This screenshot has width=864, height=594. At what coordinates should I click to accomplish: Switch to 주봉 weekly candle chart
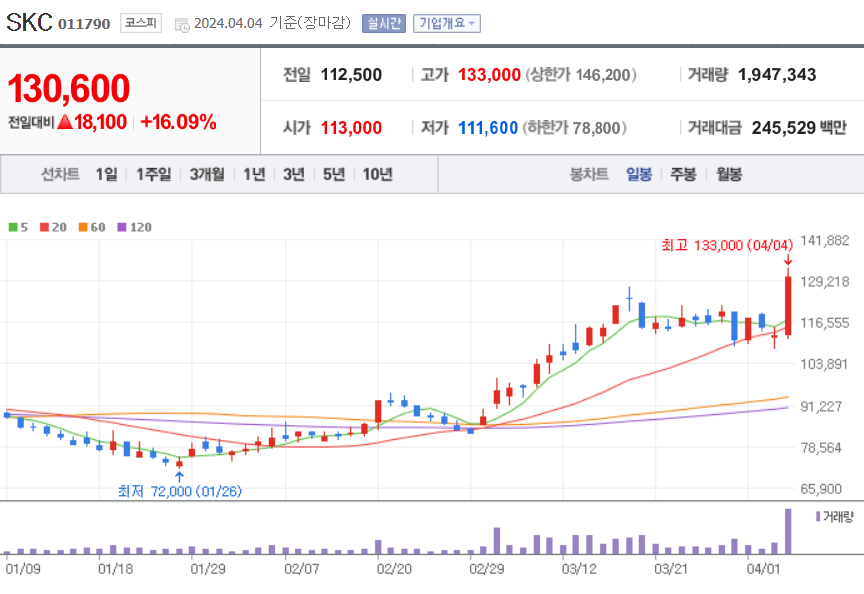pyautogui.click(x=683, y=175)
